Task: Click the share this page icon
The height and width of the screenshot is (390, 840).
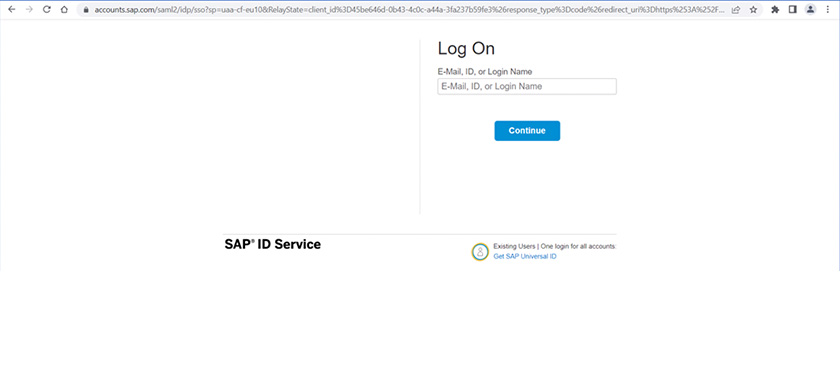Action: click(x=736, y=9)
